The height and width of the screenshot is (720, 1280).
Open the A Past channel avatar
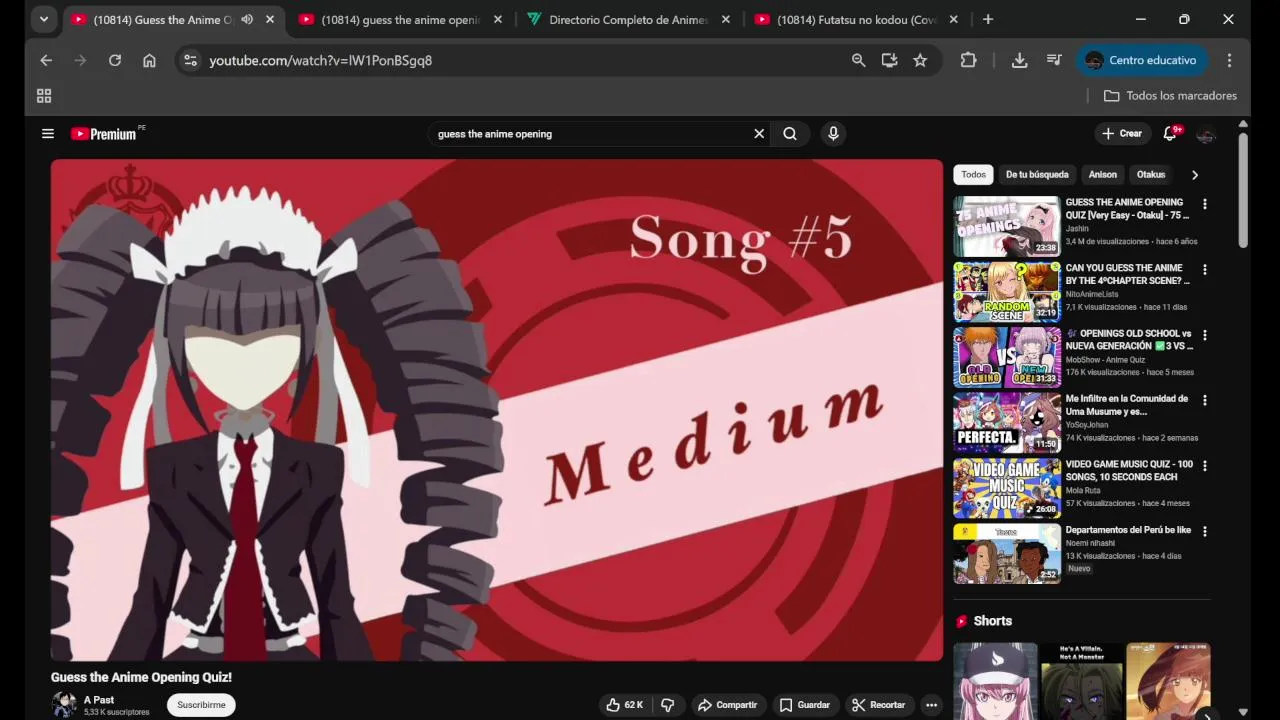click(64, 705)
